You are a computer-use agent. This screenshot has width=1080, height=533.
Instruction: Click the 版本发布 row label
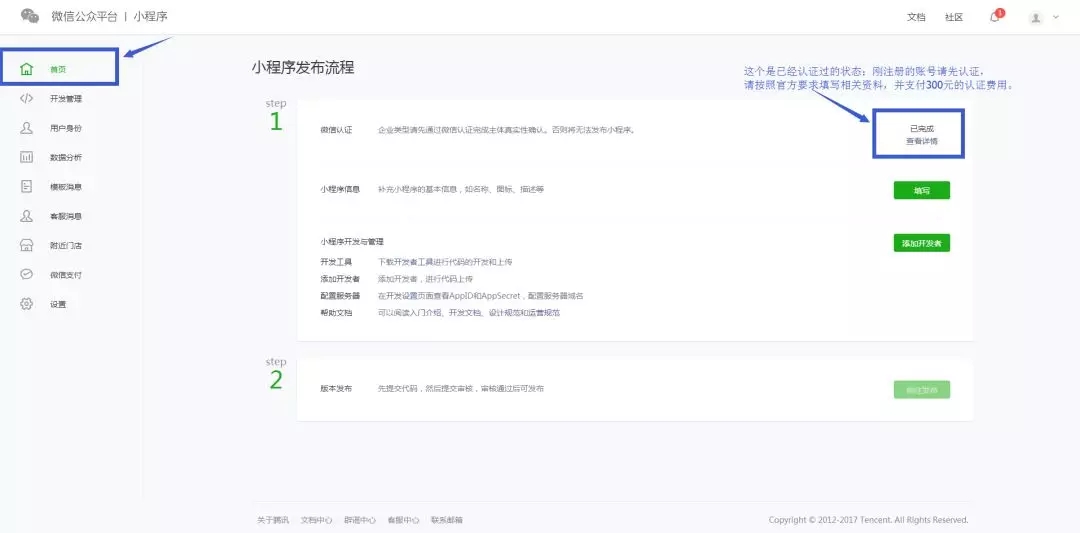[336, 388]
